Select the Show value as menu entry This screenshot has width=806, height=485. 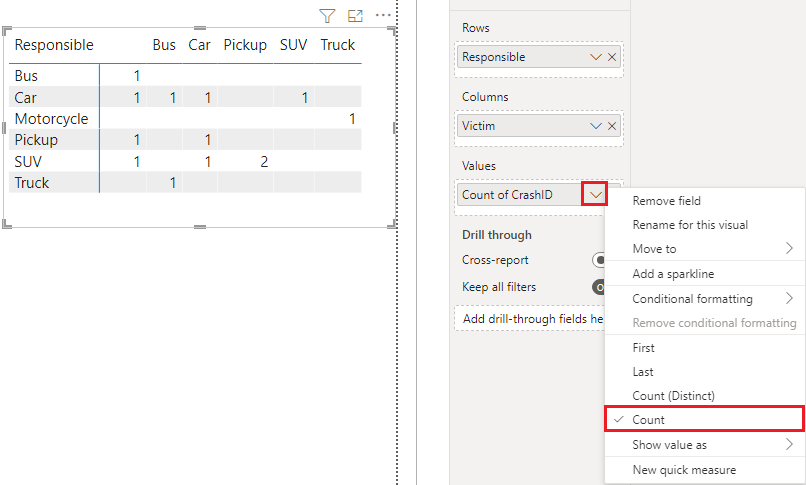pos(705,444)
